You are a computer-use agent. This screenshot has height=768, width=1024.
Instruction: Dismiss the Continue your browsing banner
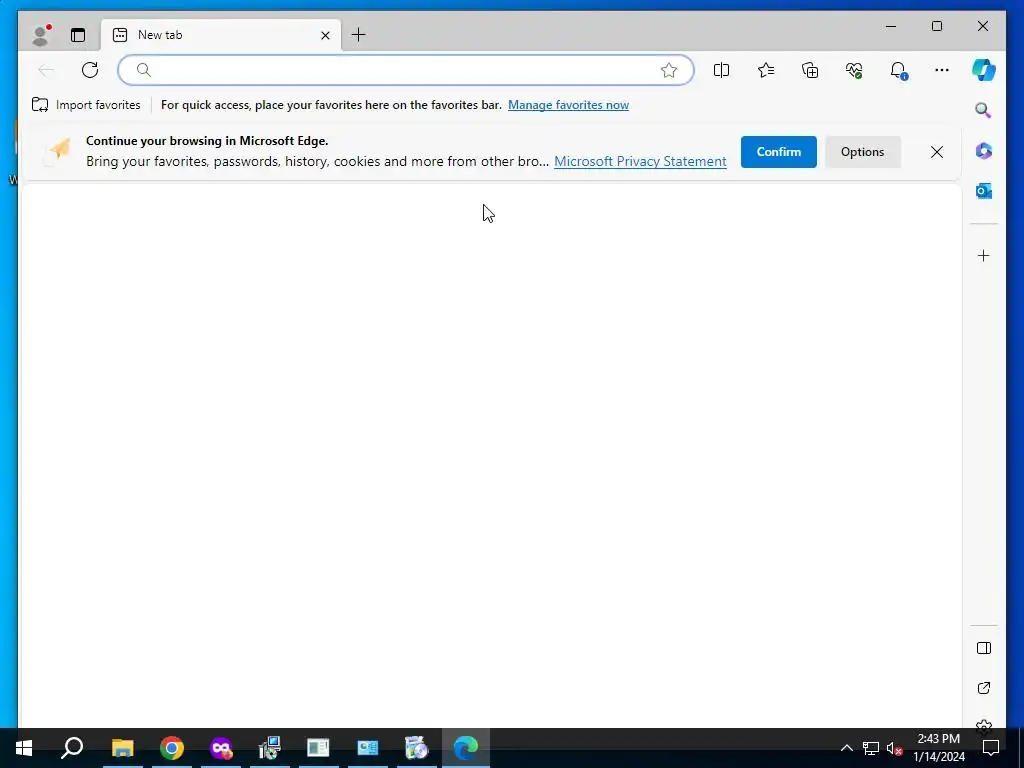(x=936, y=152)
